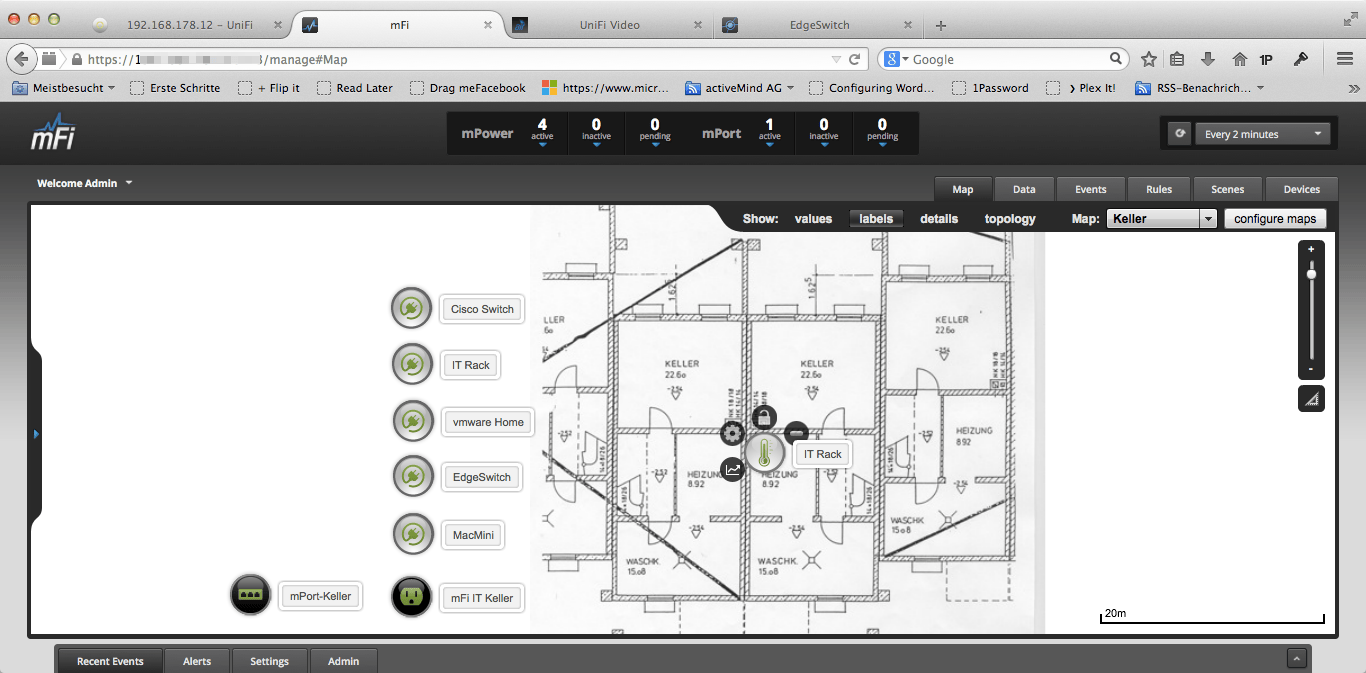Viewport: 1366px width, 673px height.
Task: Click the mFi IT Keller power strip icon
Action: pos(411,597)
